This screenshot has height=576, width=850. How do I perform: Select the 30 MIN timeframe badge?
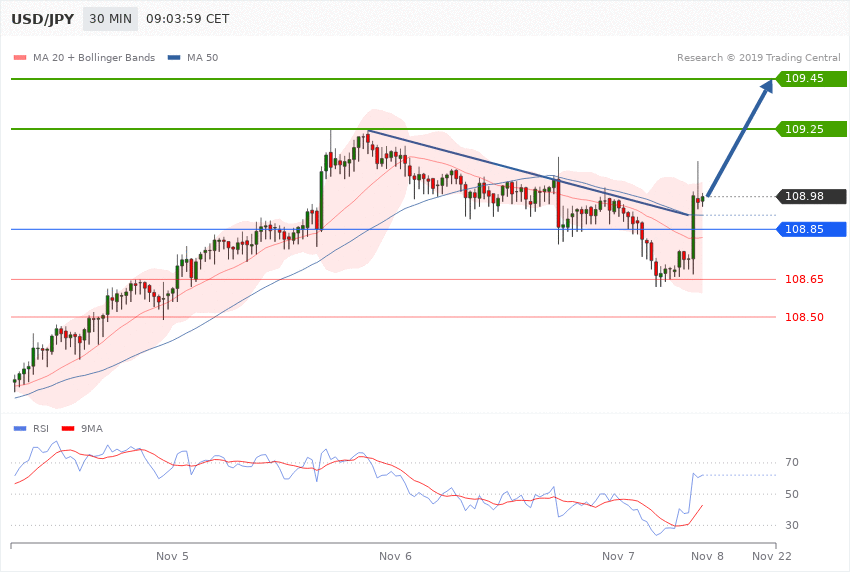[x=111, y=19]
